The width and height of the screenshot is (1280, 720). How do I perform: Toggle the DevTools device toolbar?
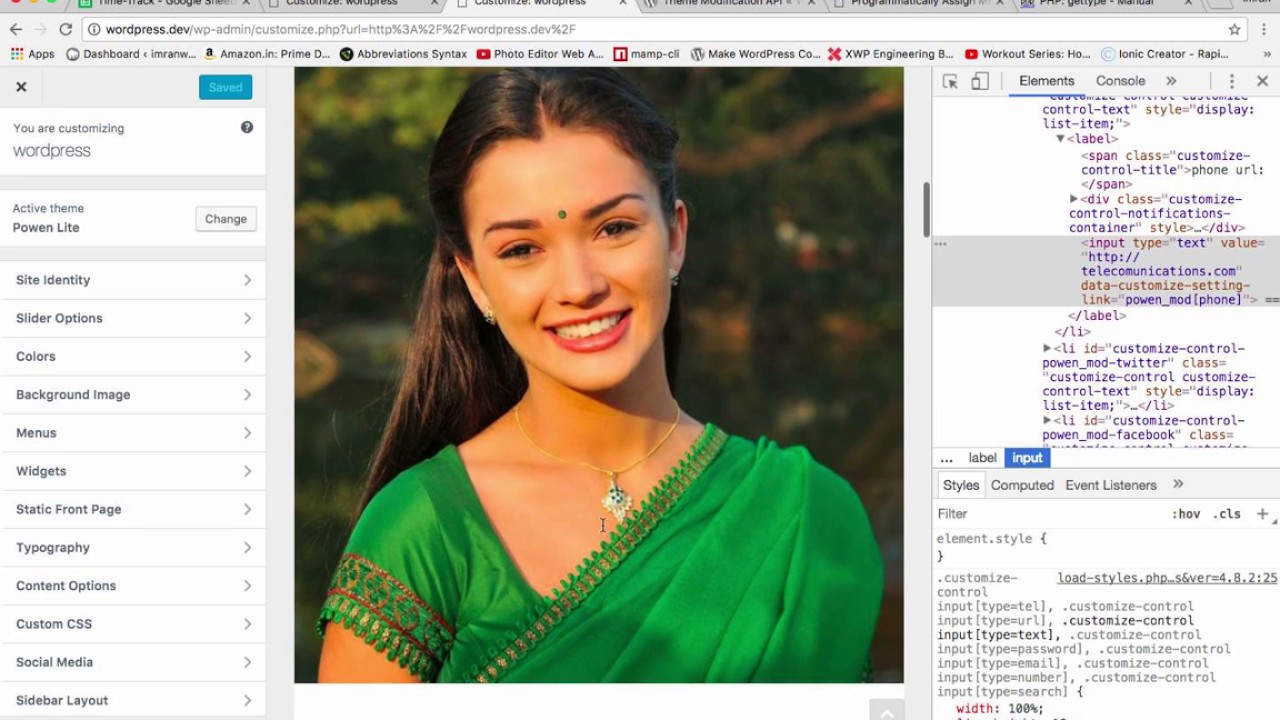point(980,81)
